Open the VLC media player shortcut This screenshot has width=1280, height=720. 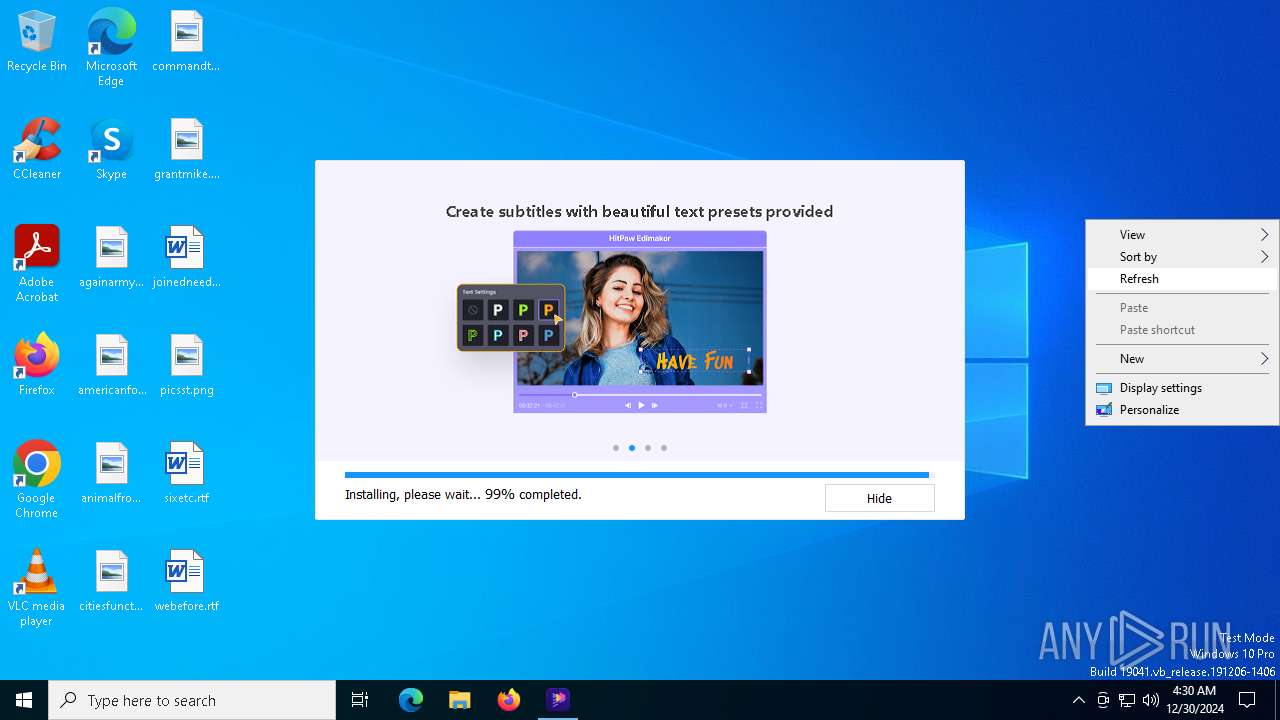[x=37, y=589]
